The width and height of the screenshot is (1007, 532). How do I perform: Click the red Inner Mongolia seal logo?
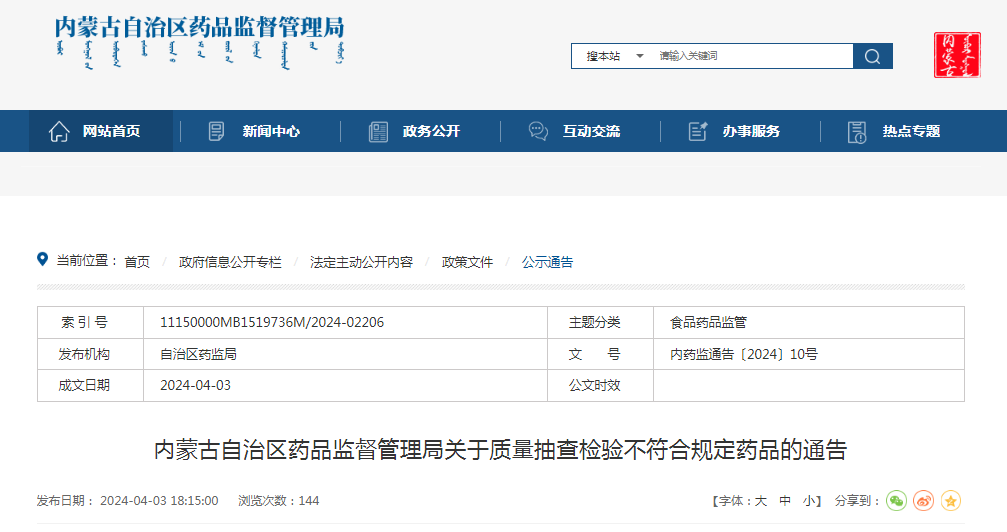[957, 54]
